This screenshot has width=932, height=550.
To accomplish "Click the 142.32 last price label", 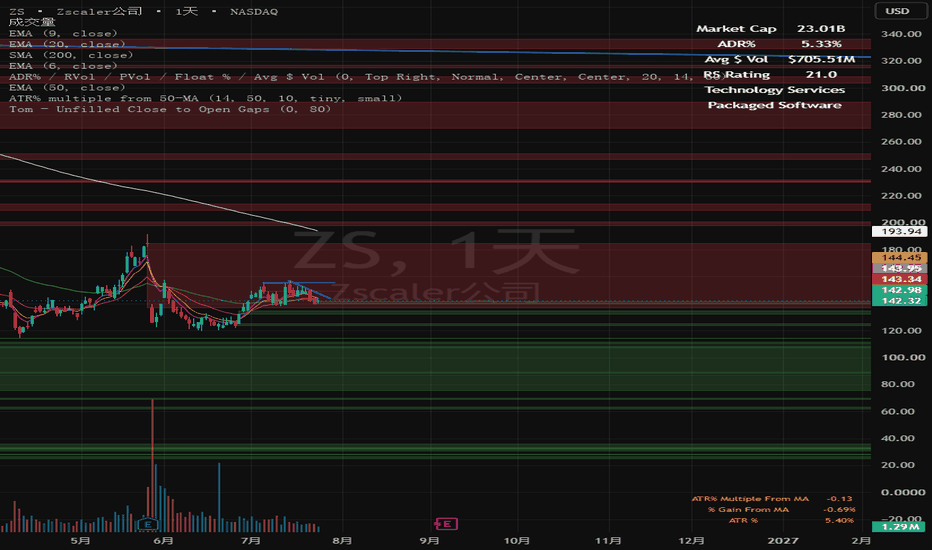I will coord(899,301).
